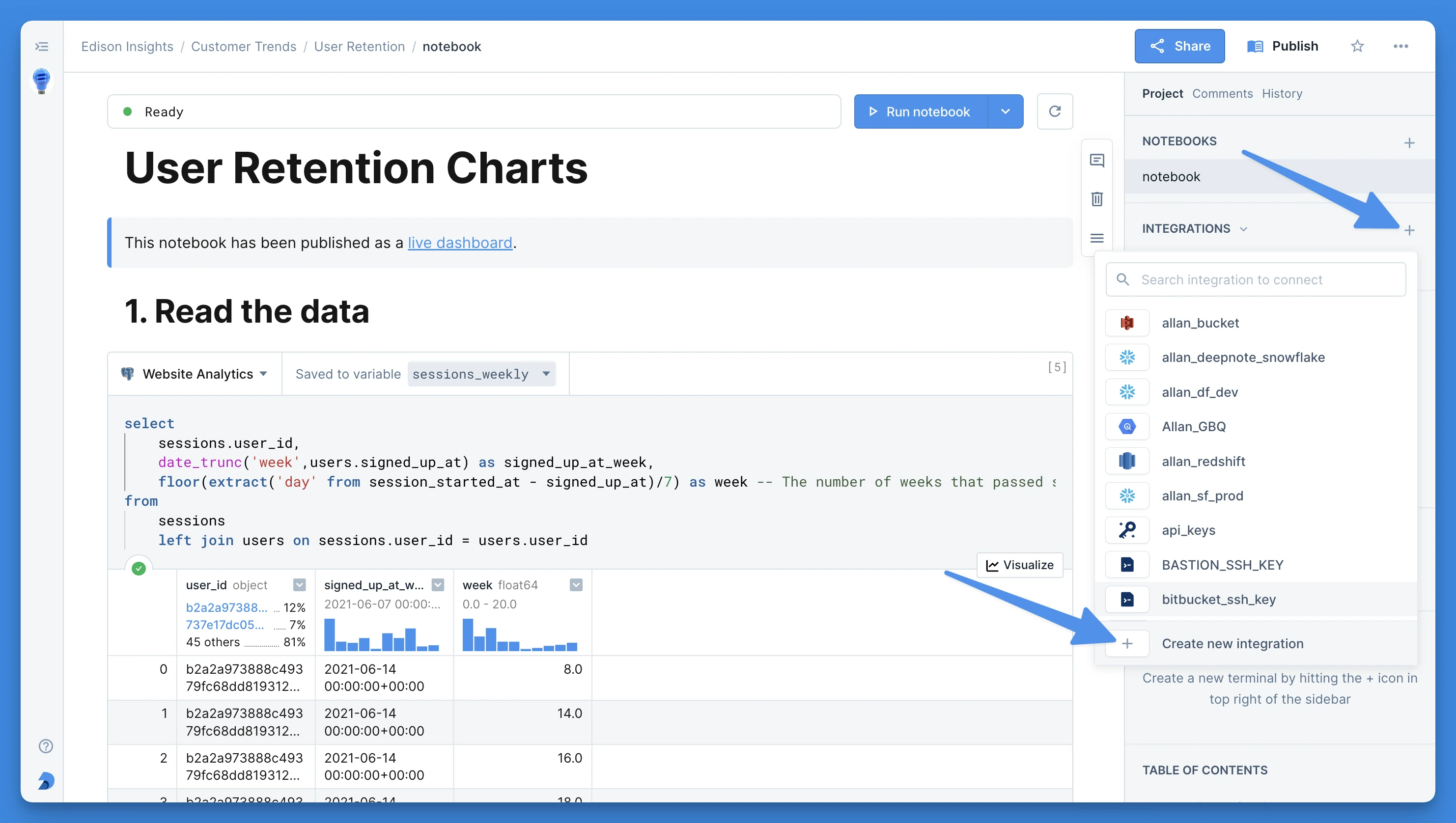Viewport: 1456px width, 823px height.
Task: Click the week column histogram
Action: click(520, 634)
